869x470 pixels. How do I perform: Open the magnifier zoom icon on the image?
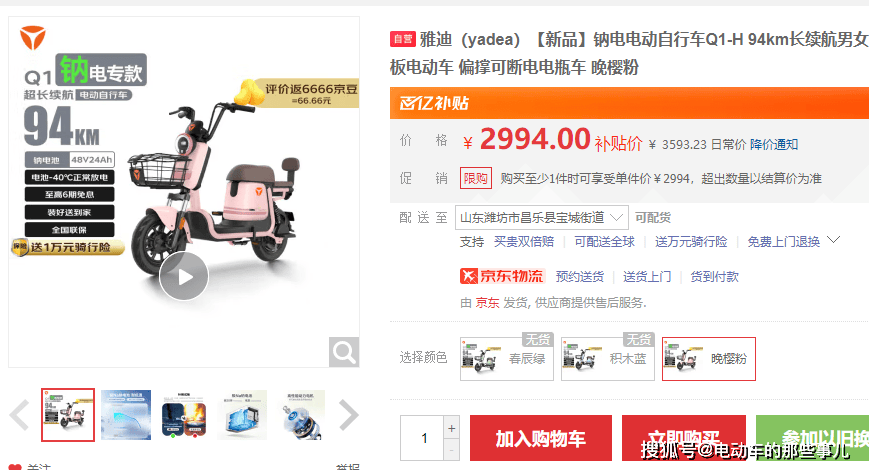(344, 352)
